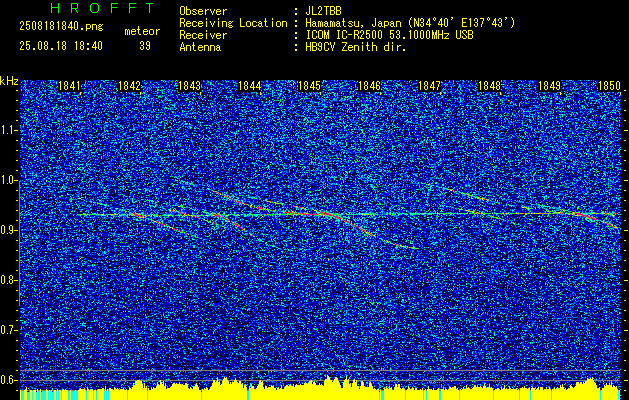The height and width of the screenshot is (400, 629).
Task: Click the 1842 time marker
Action: point(130,86)
